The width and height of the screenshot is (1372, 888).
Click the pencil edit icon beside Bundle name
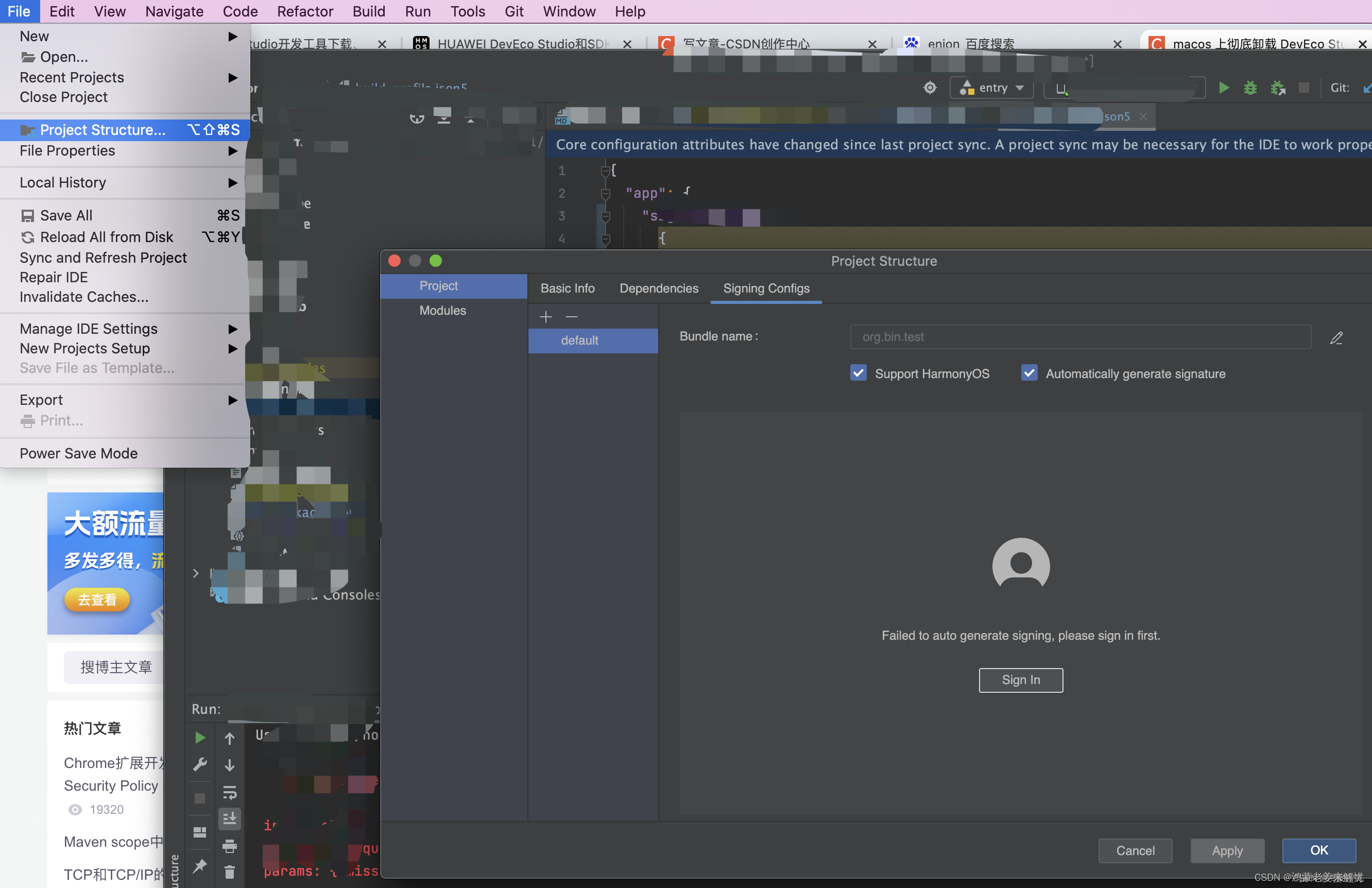[1336, 338]
